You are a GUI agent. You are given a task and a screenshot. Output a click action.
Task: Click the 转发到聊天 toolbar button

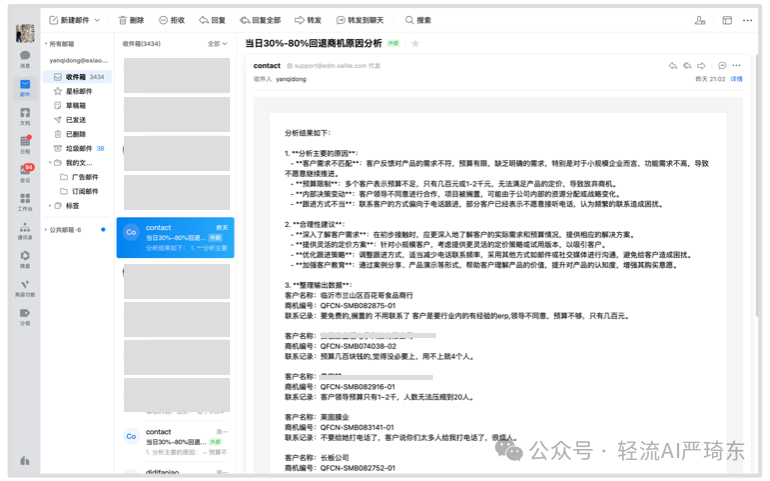[360, 20]
